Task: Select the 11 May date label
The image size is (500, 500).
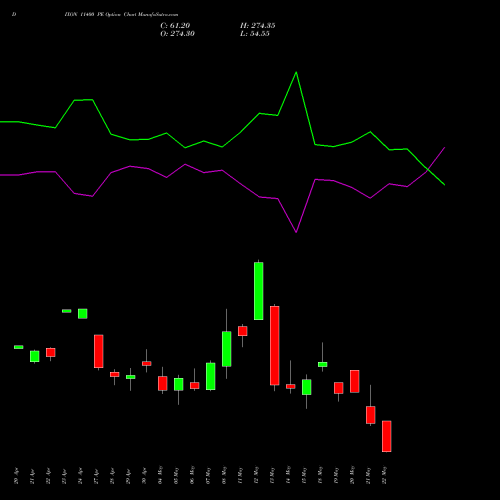Action: 241,475
